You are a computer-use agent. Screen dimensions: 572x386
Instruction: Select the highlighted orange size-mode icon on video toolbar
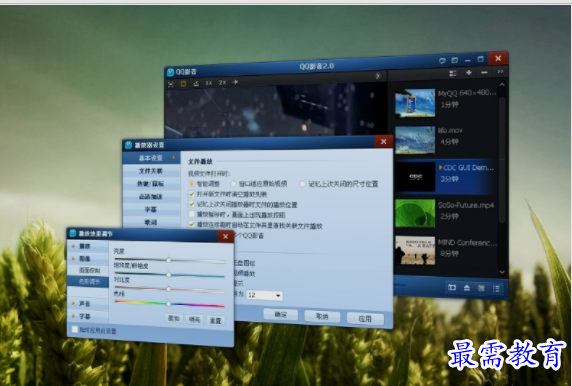point(183,84)
